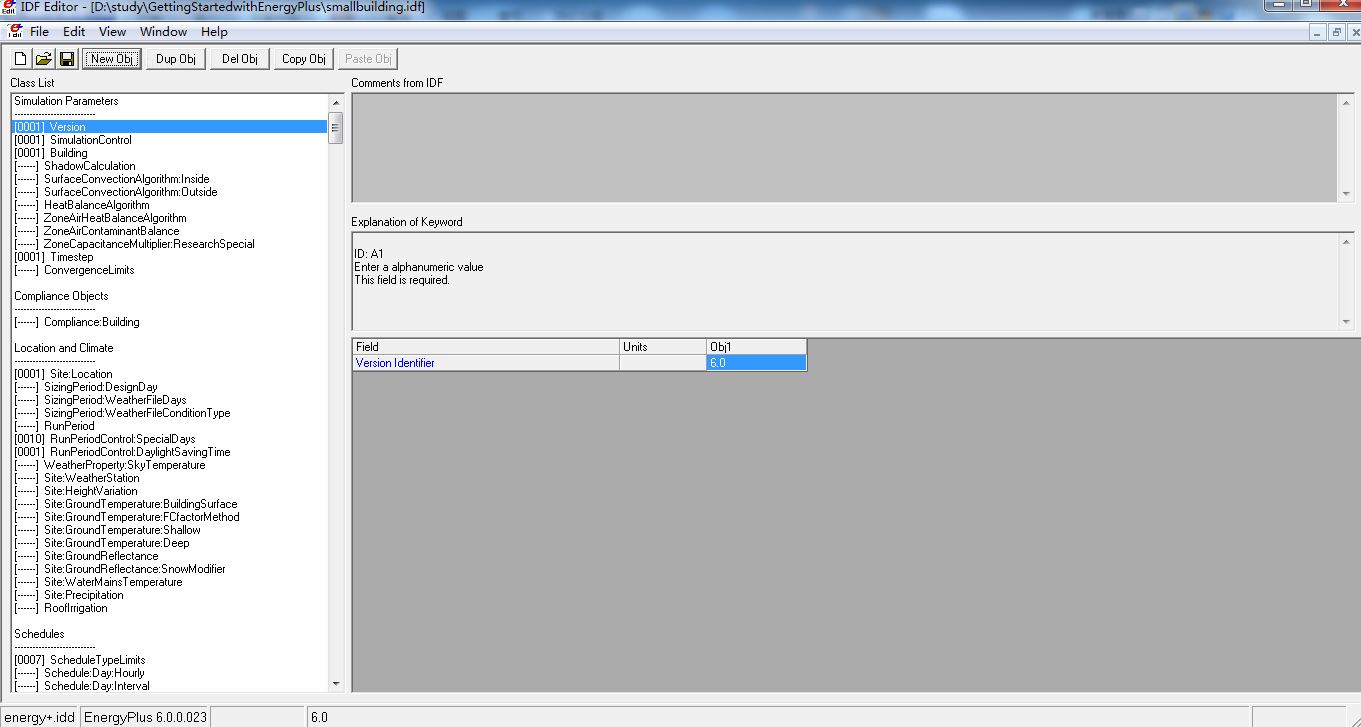Select SimulationControl in the class list

click(x=90, y=140)
